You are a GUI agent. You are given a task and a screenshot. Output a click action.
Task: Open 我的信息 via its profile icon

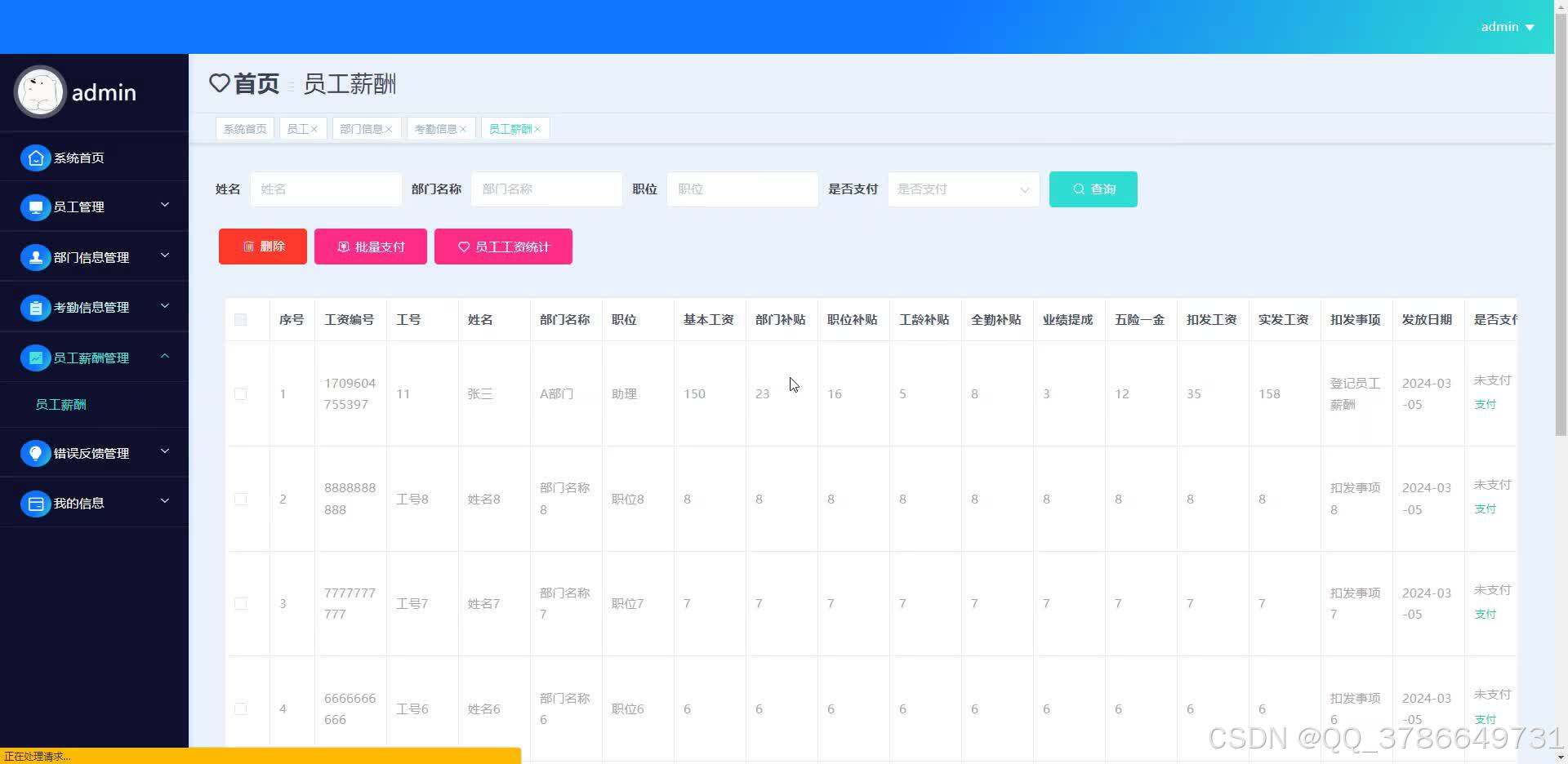(35, 504)
